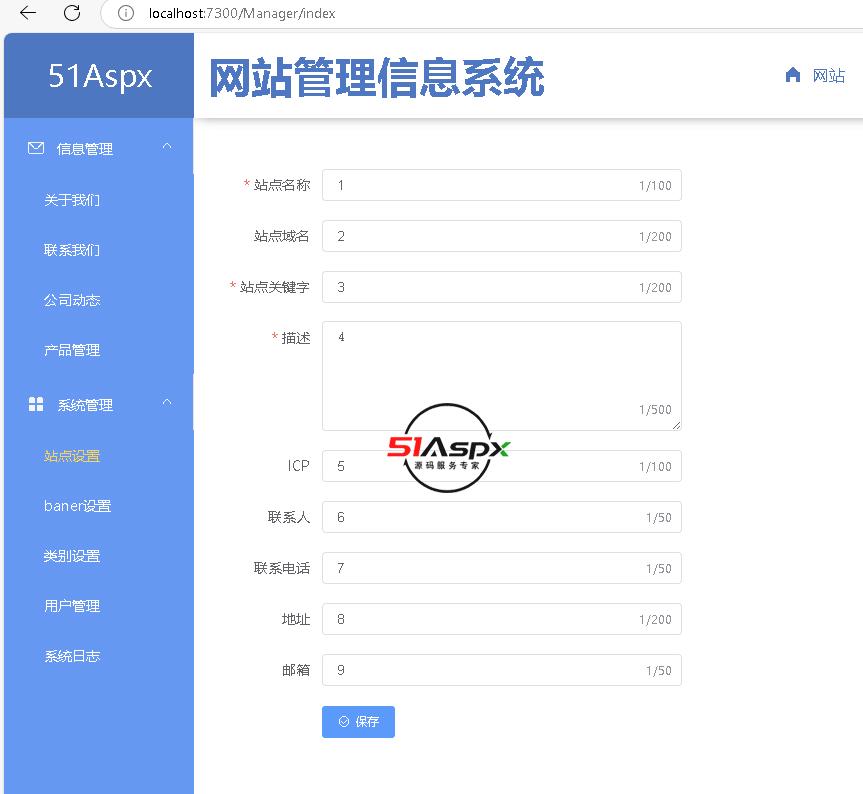Collapse the 信息管理 menu chevron
The height and width of the screenshot is (794, 863).
pyautogui.click(x=167, y=147)
